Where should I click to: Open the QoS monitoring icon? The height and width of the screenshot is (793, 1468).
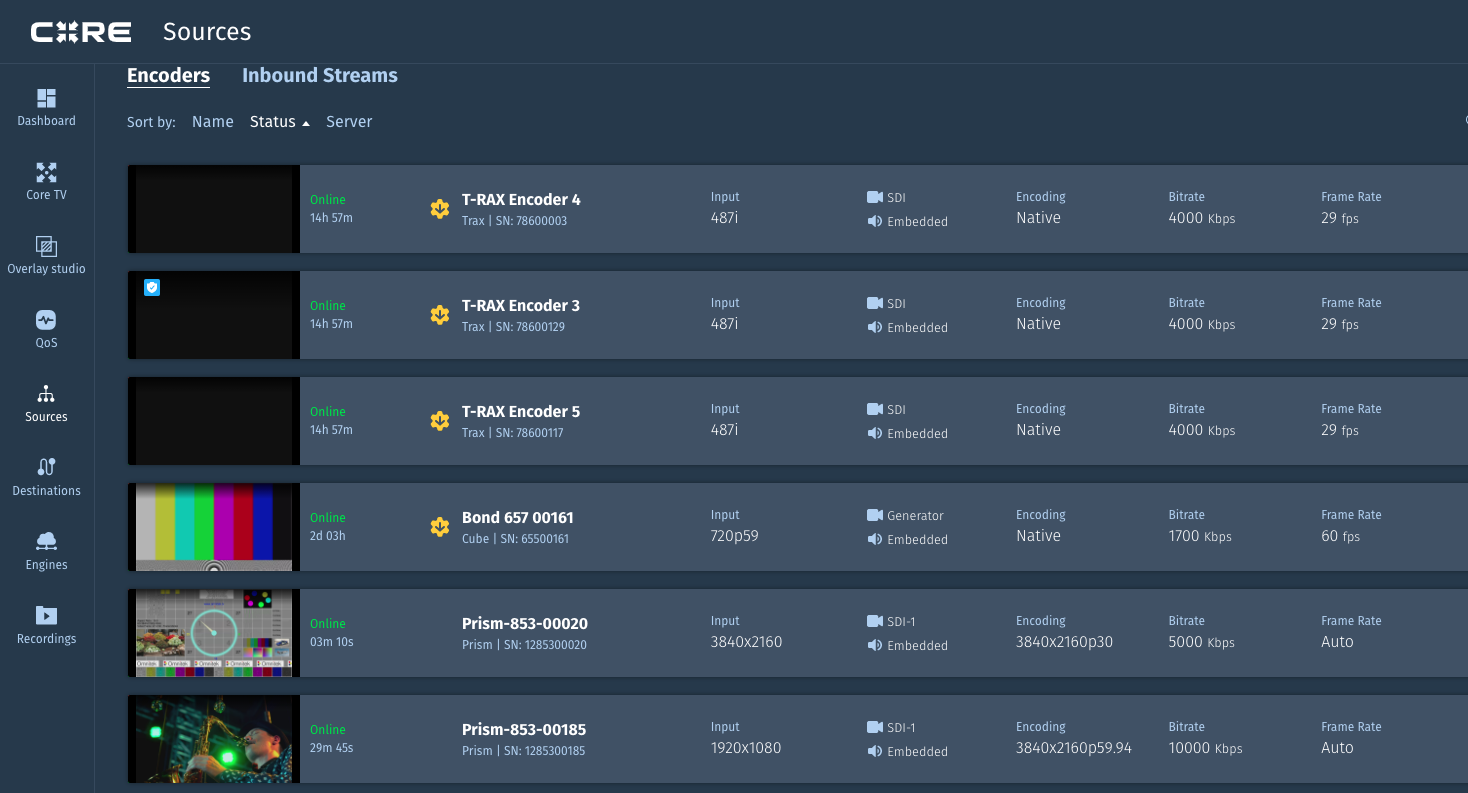[46, 320]
